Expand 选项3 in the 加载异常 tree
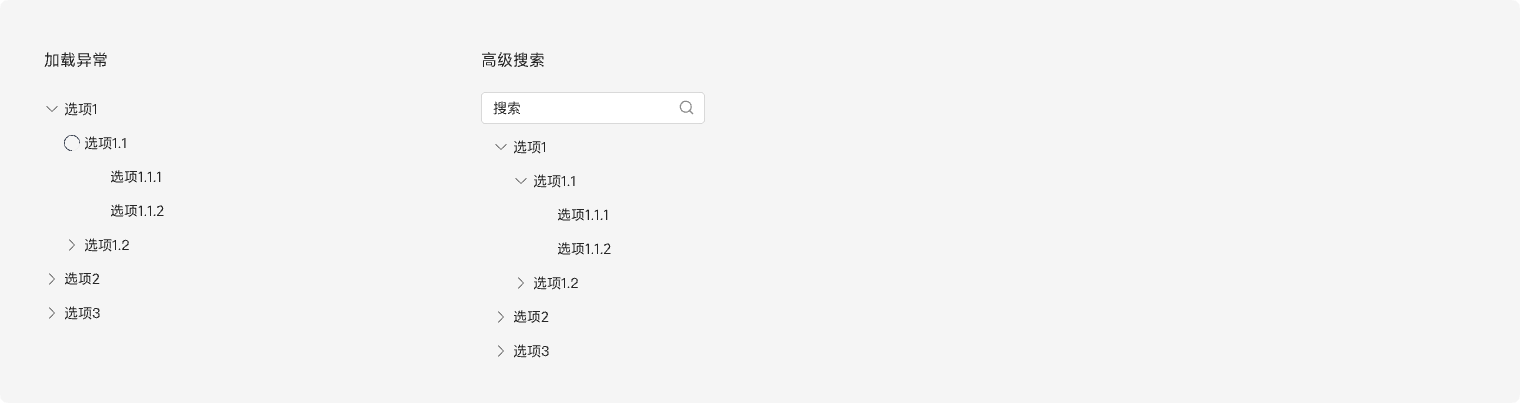This screenshot has width=1520, height=403. (52, 313)
